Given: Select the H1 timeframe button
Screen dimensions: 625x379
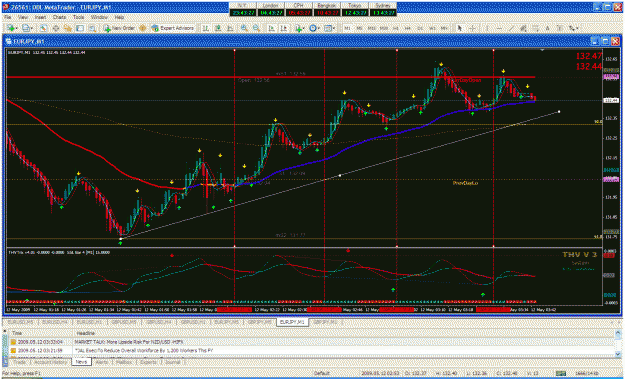Looking at the screenshot, I should coord(396,28).
